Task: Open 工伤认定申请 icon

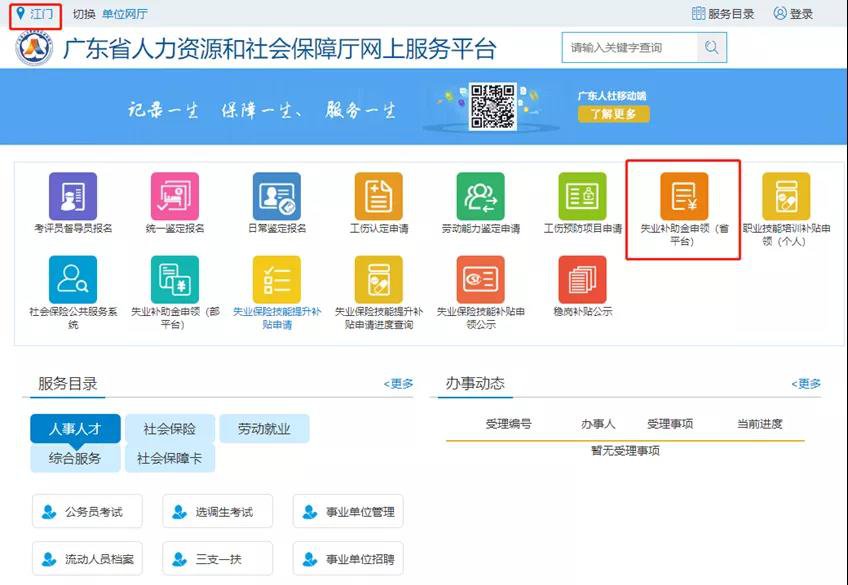Action: tap(379, 197)
